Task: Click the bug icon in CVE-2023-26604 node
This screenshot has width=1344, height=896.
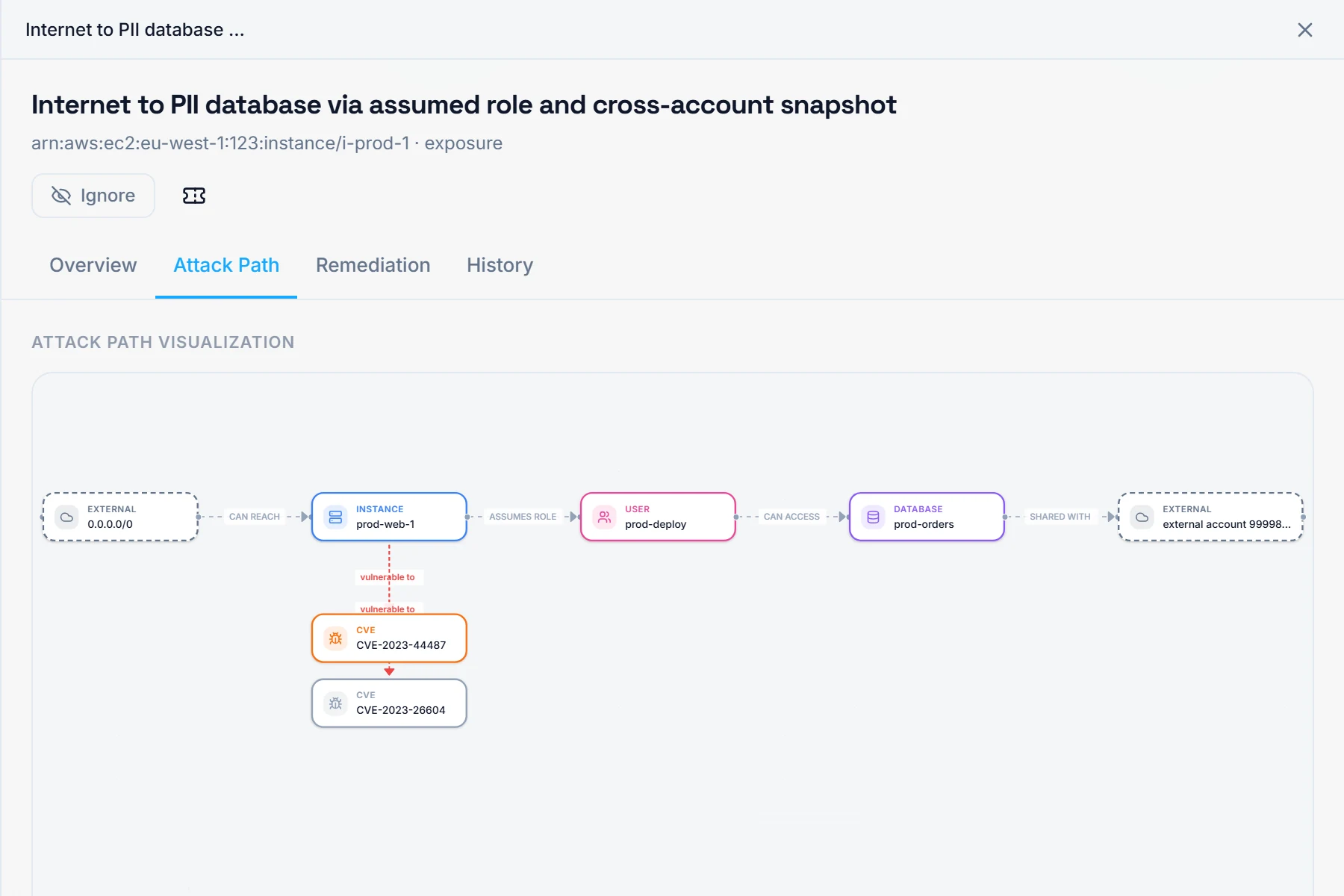Action: pos(336,703)
